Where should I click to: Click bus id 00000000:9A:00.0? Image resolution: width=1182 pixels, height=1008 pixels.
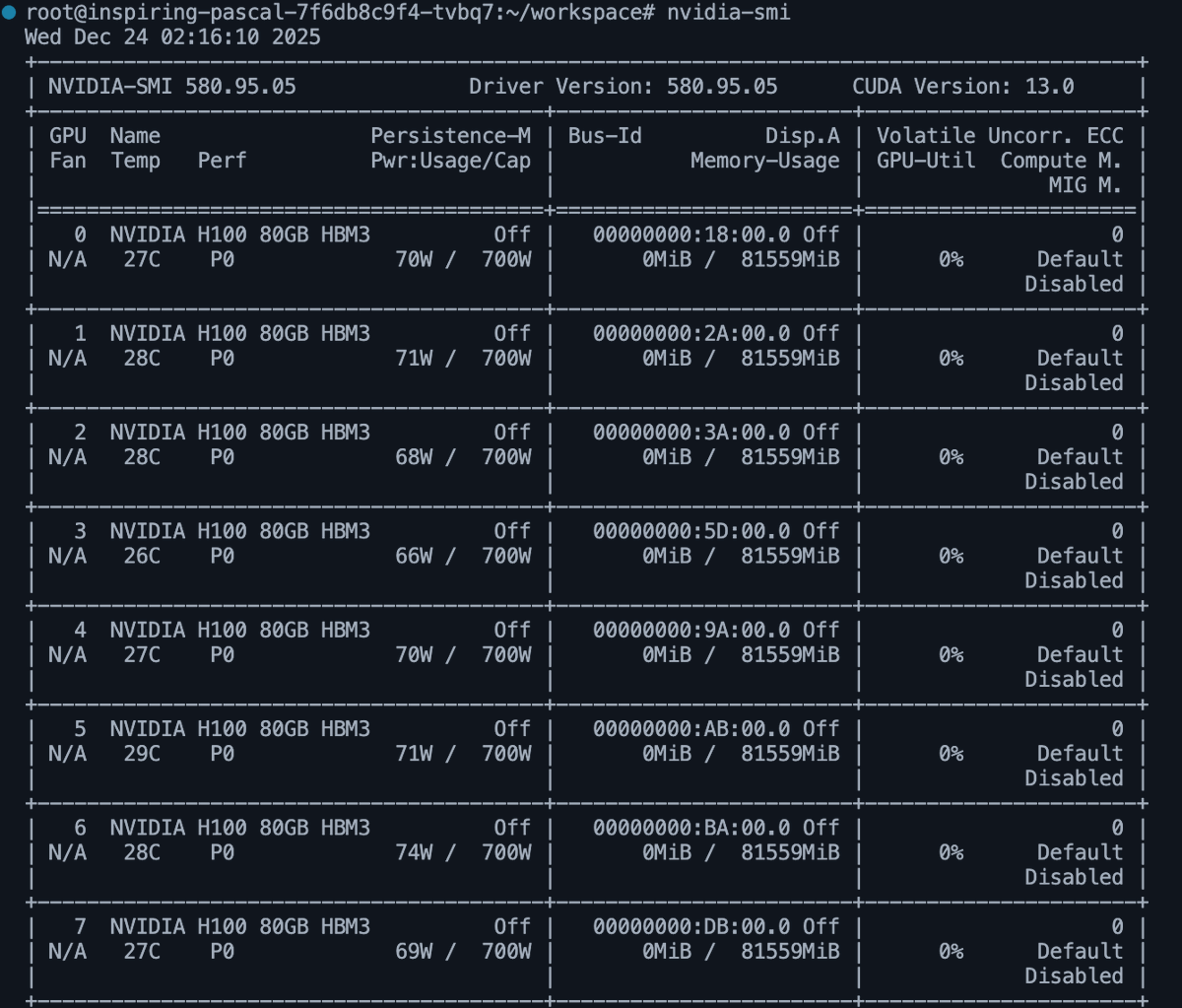click(691, 630)
